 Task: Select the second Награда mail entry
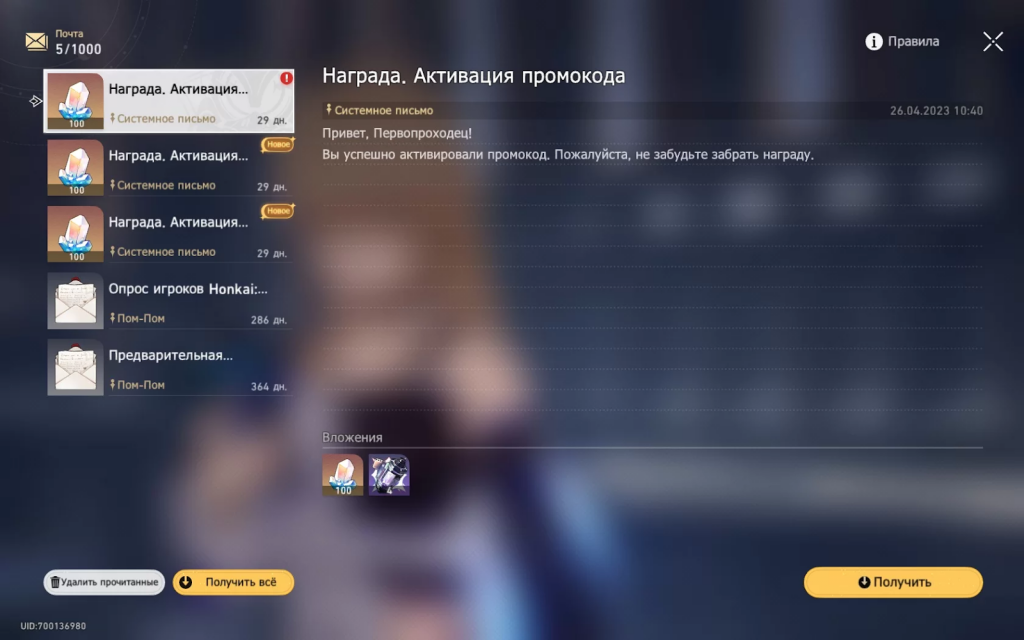click(180, 168)
